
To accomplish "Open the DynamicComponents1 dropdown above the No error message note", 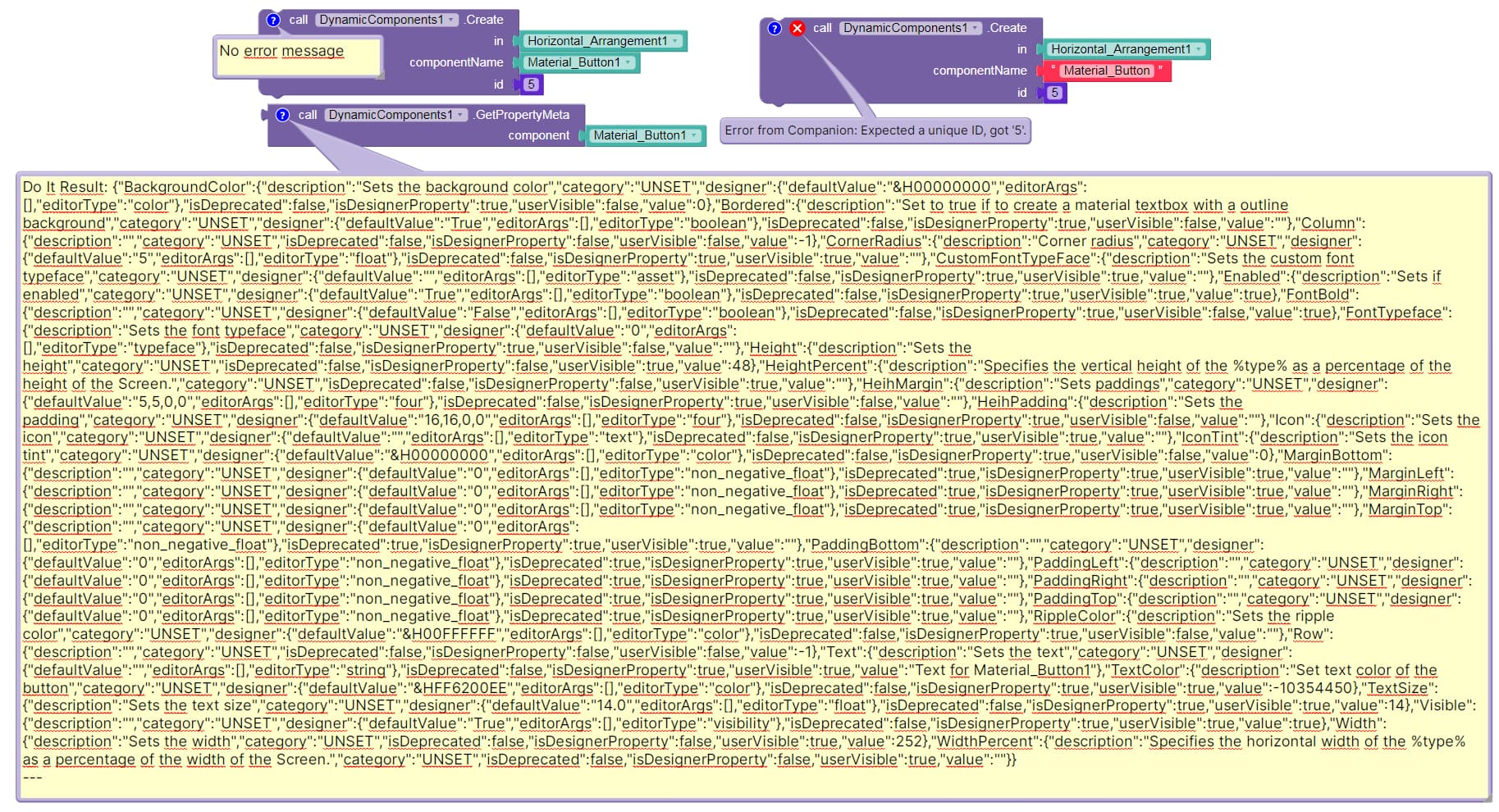I will point(387,20).
